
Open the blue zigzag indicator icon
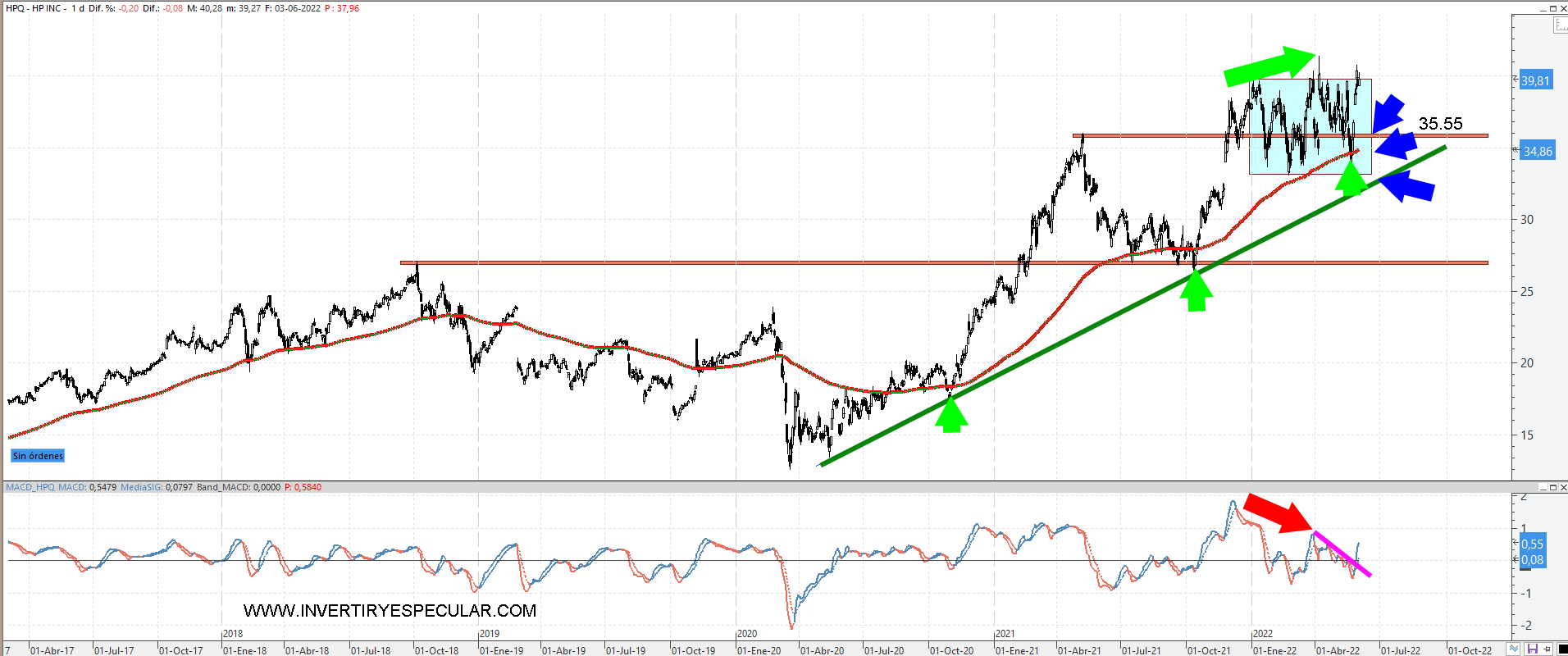(x=1515, y=649)
